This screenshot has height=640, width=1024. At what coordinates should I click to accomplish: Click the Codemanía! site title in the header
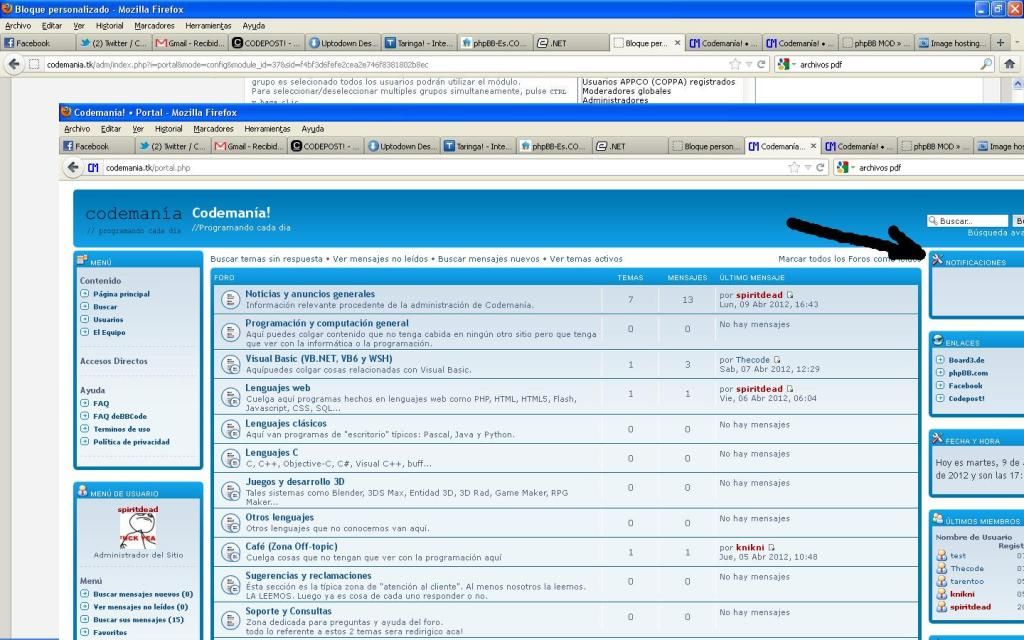[x=231, y=212]
